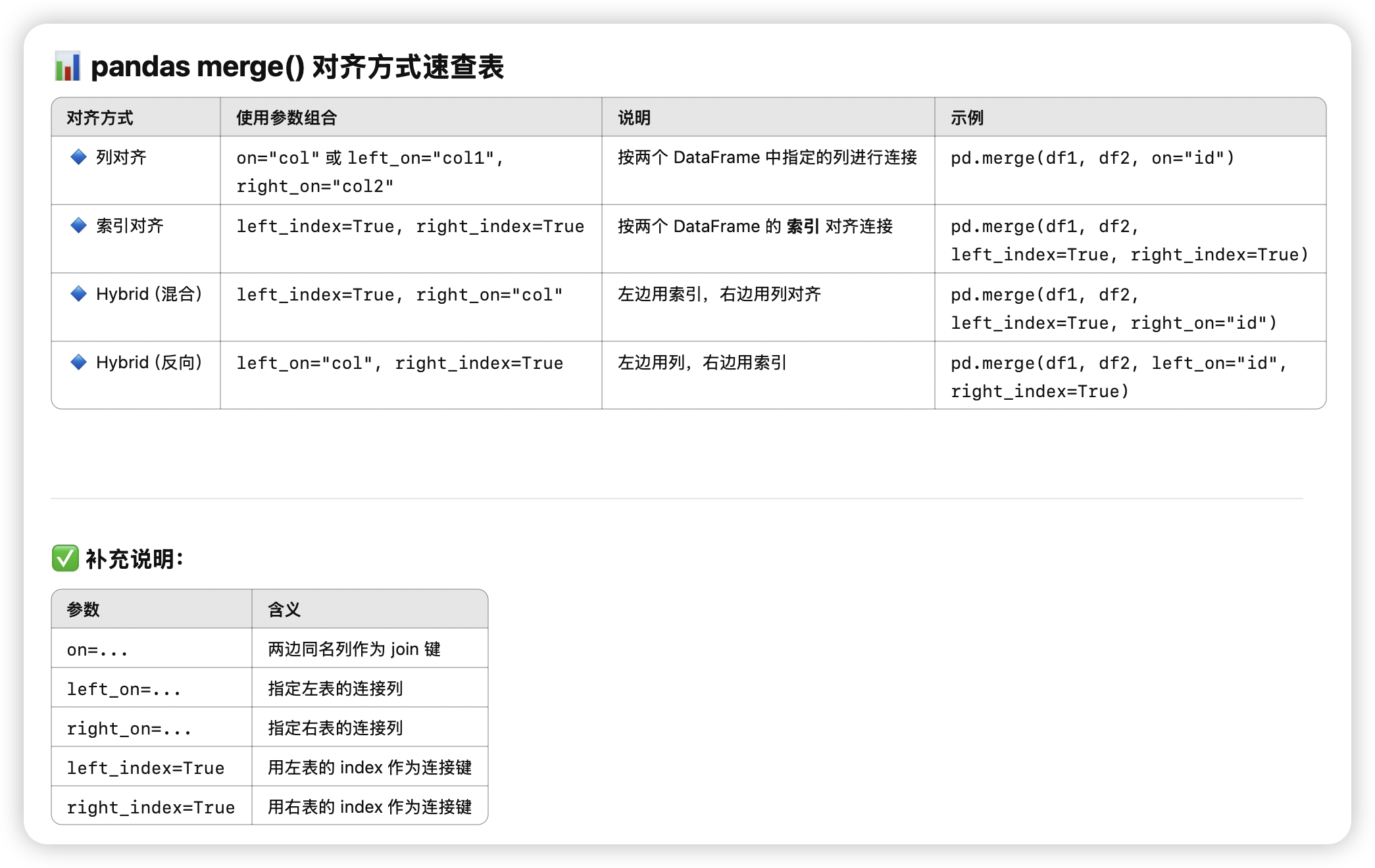Click the 列对齐 row label
Viewport: 1375px width, 868px height.
(x=121, y=157)
